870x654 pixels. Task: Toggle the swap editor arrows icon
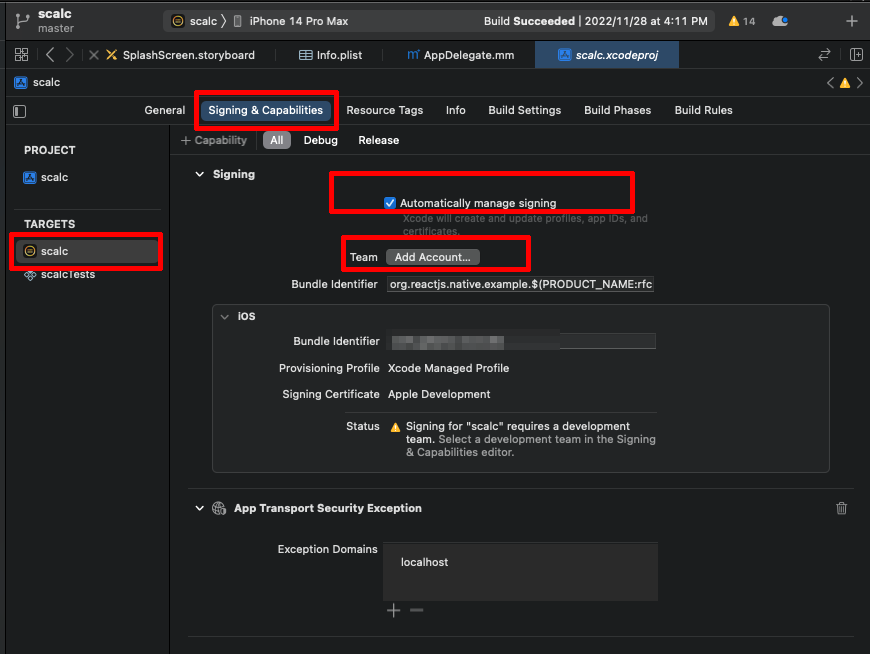click(825, 54)
